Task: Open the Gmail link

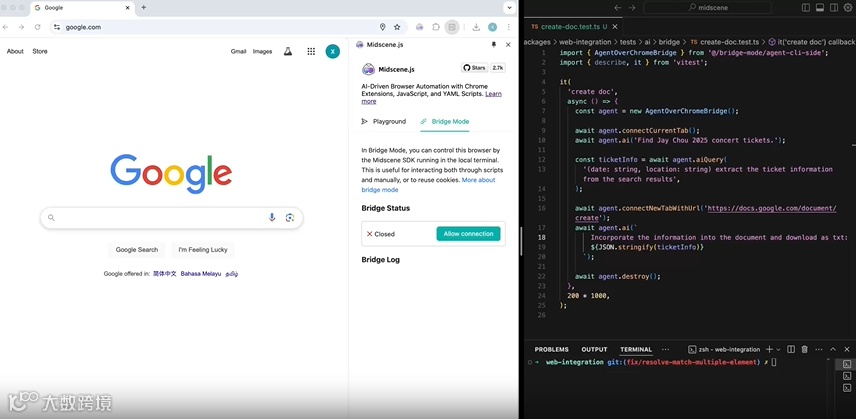Action: (x=239, y=51)
